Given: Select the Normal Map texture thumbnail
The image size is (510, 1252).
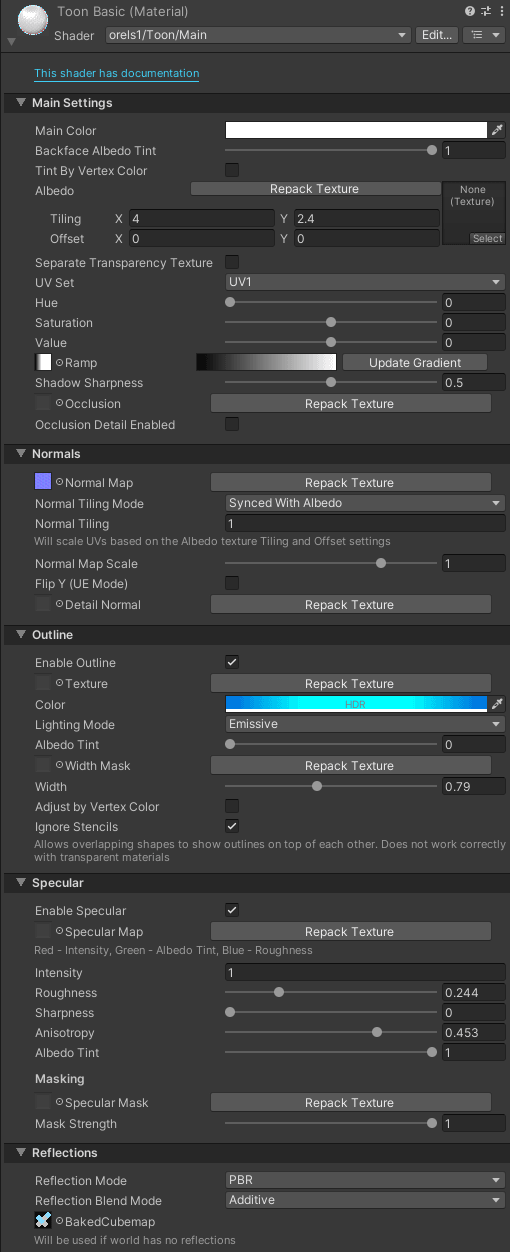Looking at the screenshot, I should (43, 482).
